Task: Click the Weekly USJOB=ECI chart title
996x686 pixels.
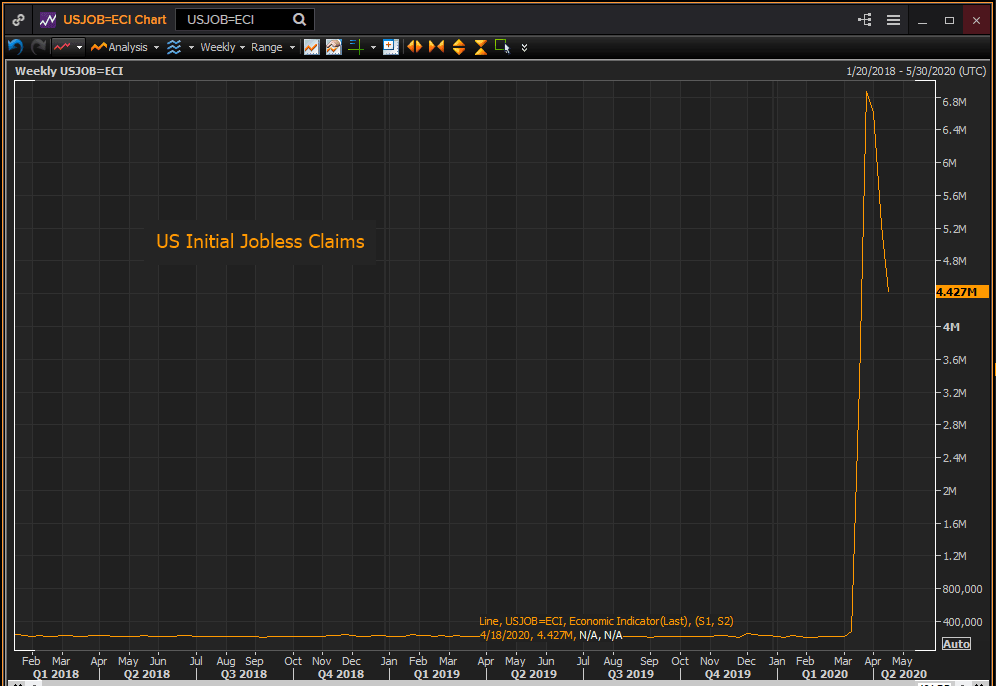Action: click(x=69, y=71)
